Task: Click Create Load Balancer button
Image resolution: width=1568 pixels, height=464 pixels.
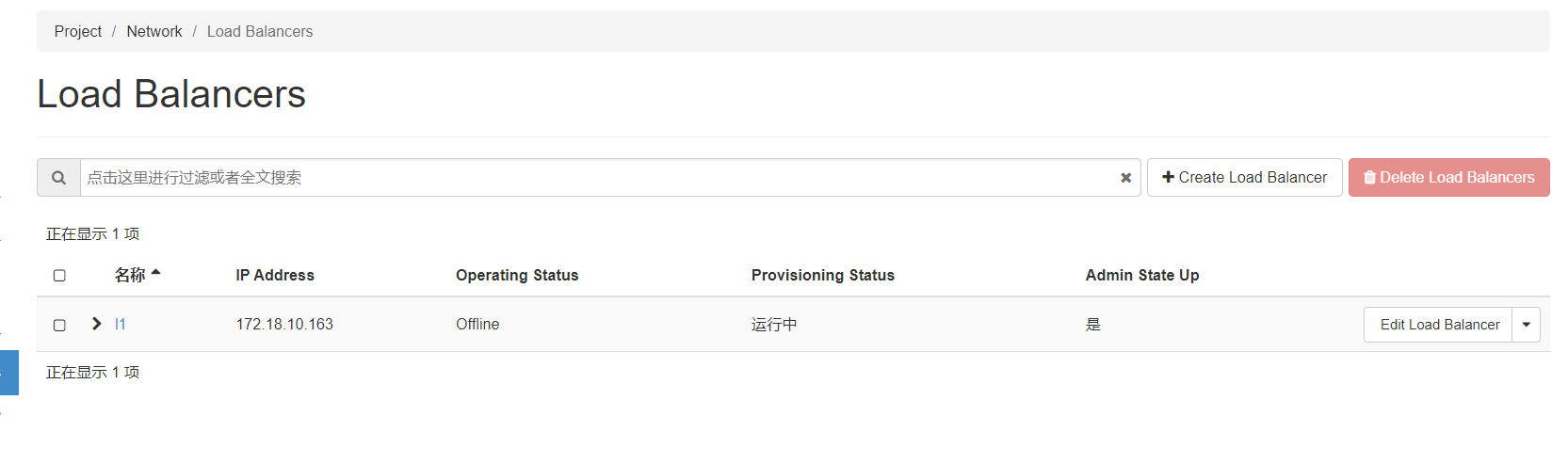Action: point(1244,177)
